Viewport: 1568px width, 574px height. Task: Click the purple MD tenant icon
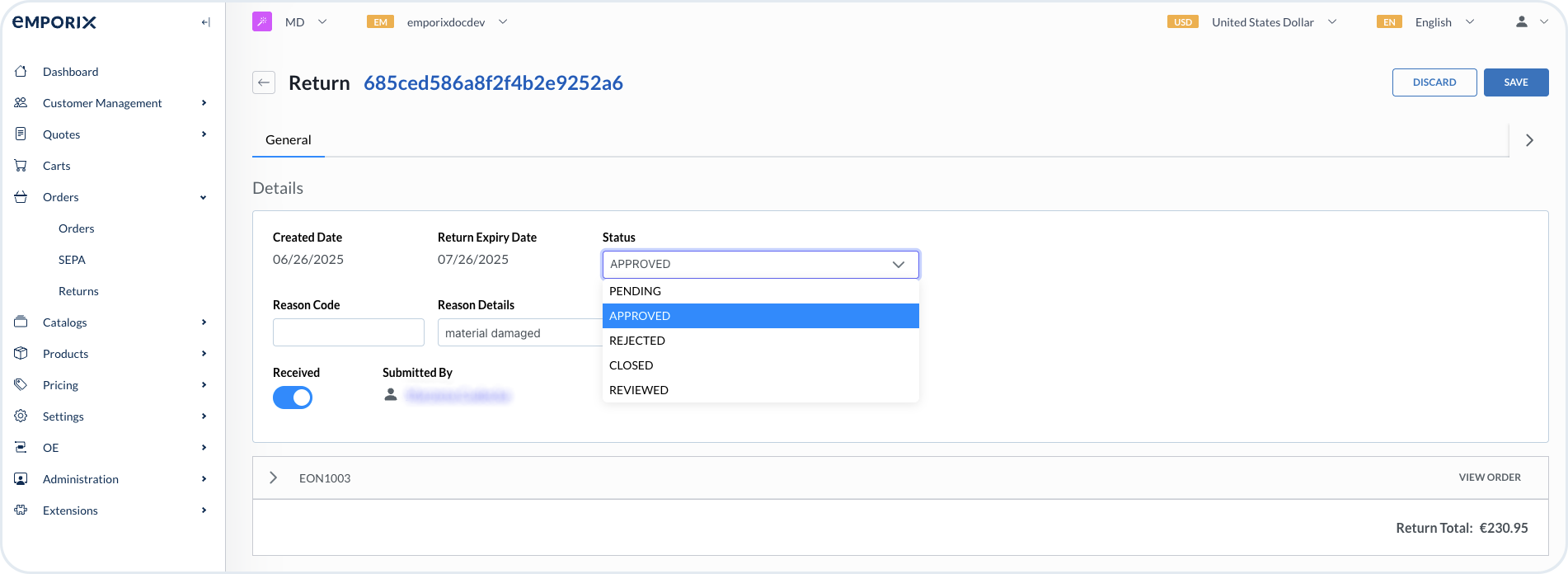(x=262, y=22)
